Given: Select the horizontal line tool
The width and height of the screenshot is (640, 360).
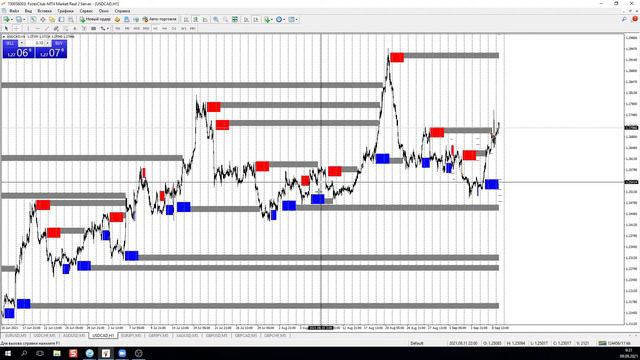Looking at the screenshot, I should coord(38,29).
